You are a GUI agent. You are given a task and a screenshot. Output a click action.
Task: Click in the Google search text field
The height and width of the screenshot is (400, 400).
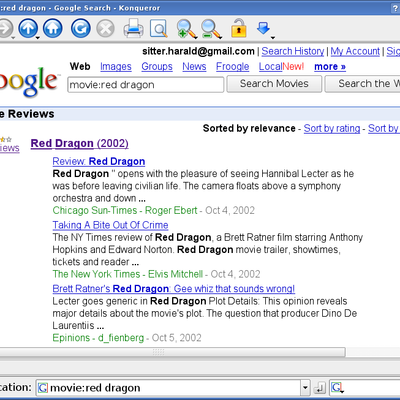[146, 85]
